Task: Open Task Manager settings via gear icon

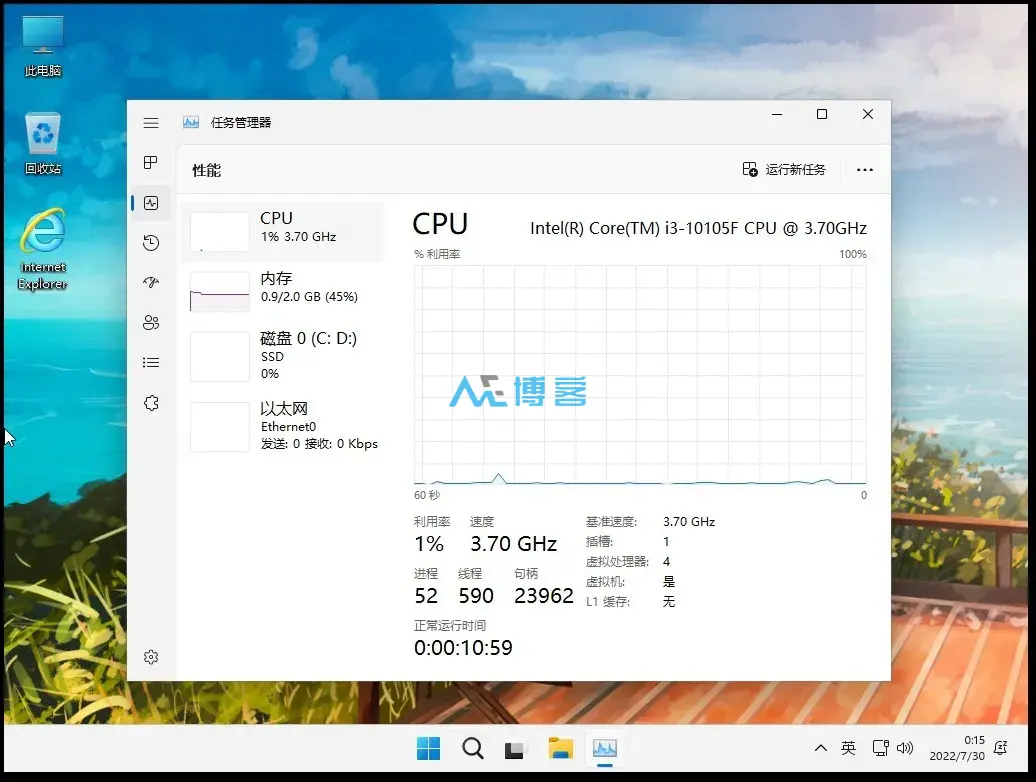Action: [151, 657]
